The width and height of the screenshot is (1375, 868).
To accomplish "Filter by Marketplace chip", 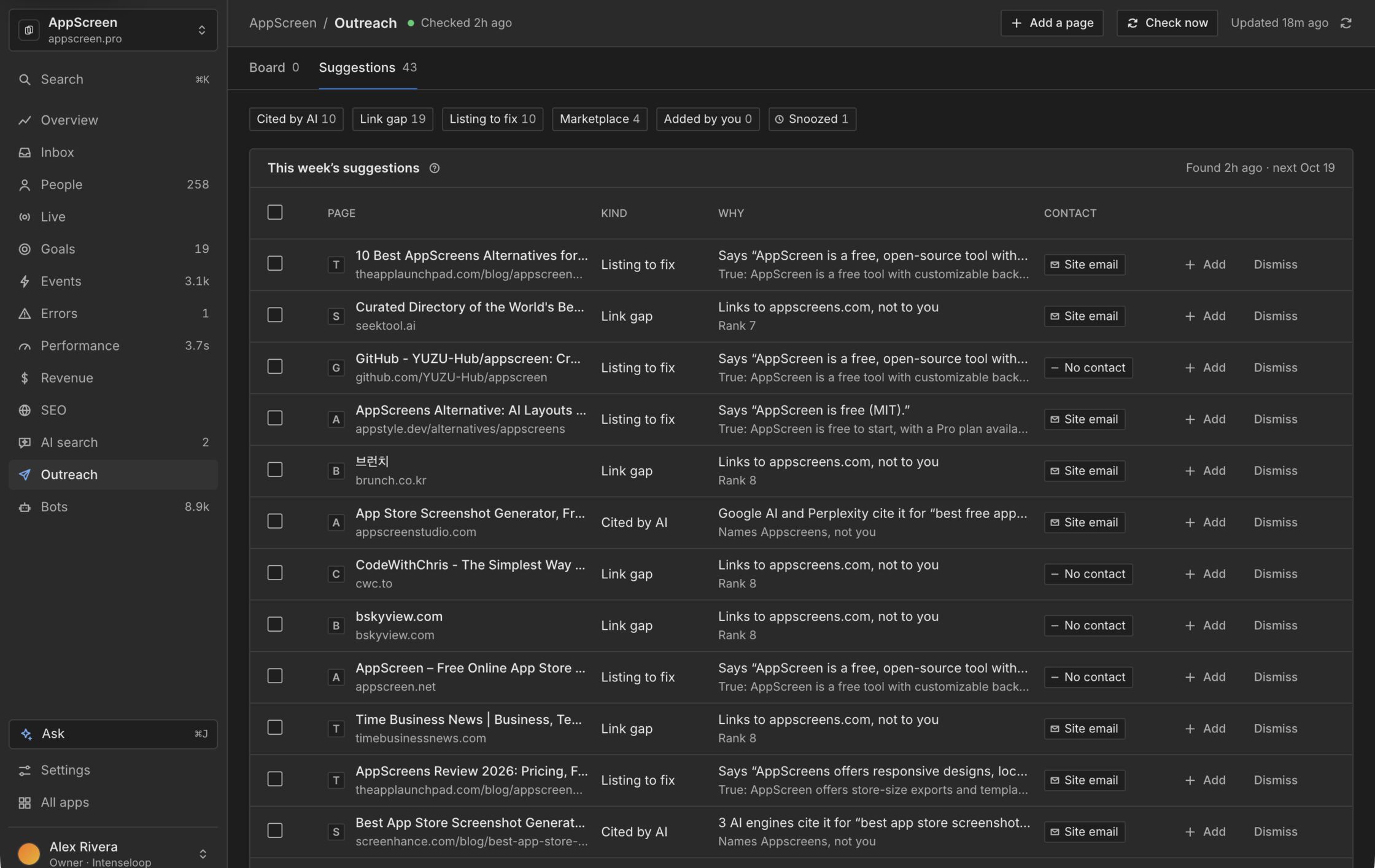I will pos(600,119).
